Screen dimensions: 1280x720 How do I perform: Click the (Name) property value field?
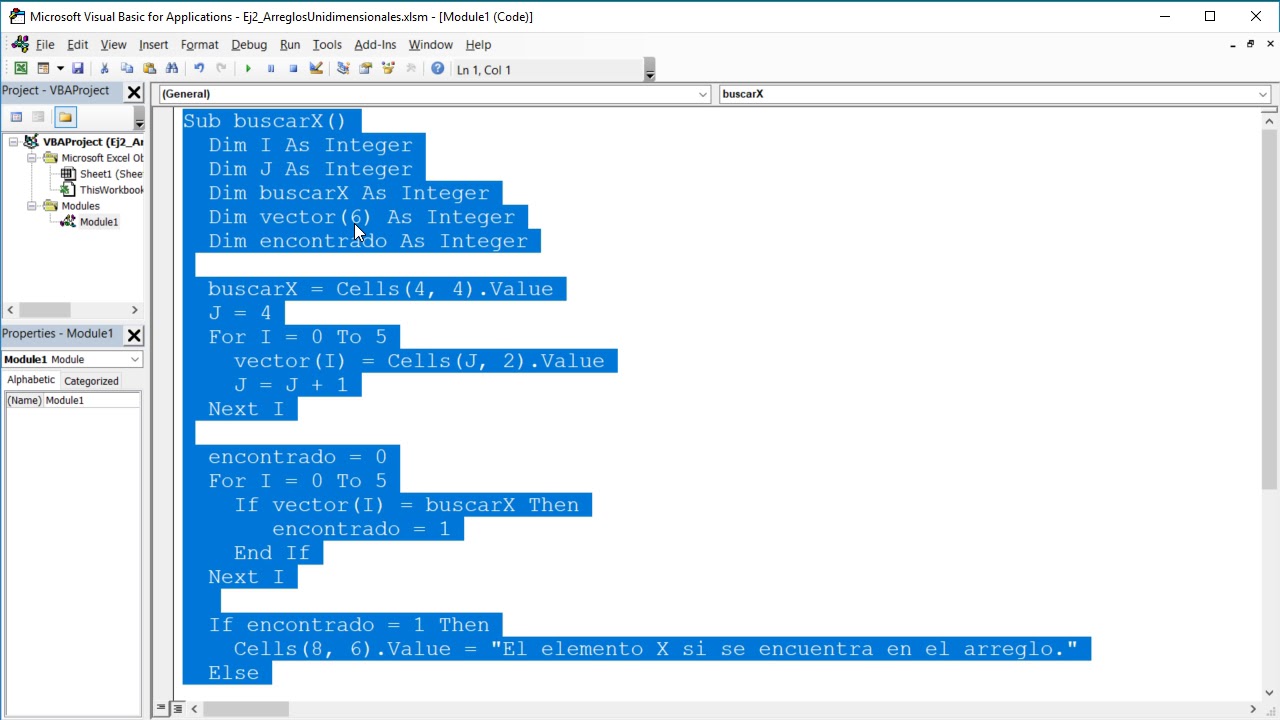coord(92,400)
